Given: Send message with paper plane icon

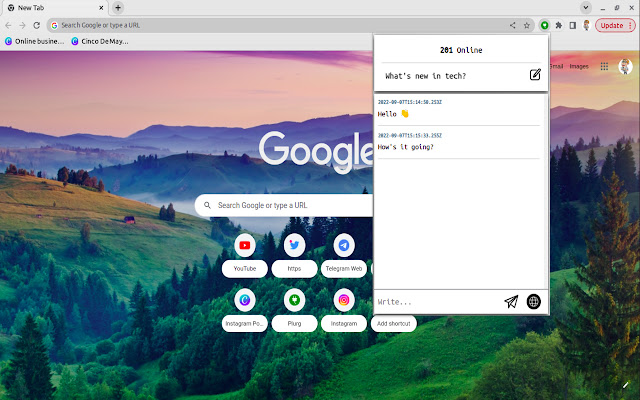Looking at the screenshot, I should tap(511, 302).
